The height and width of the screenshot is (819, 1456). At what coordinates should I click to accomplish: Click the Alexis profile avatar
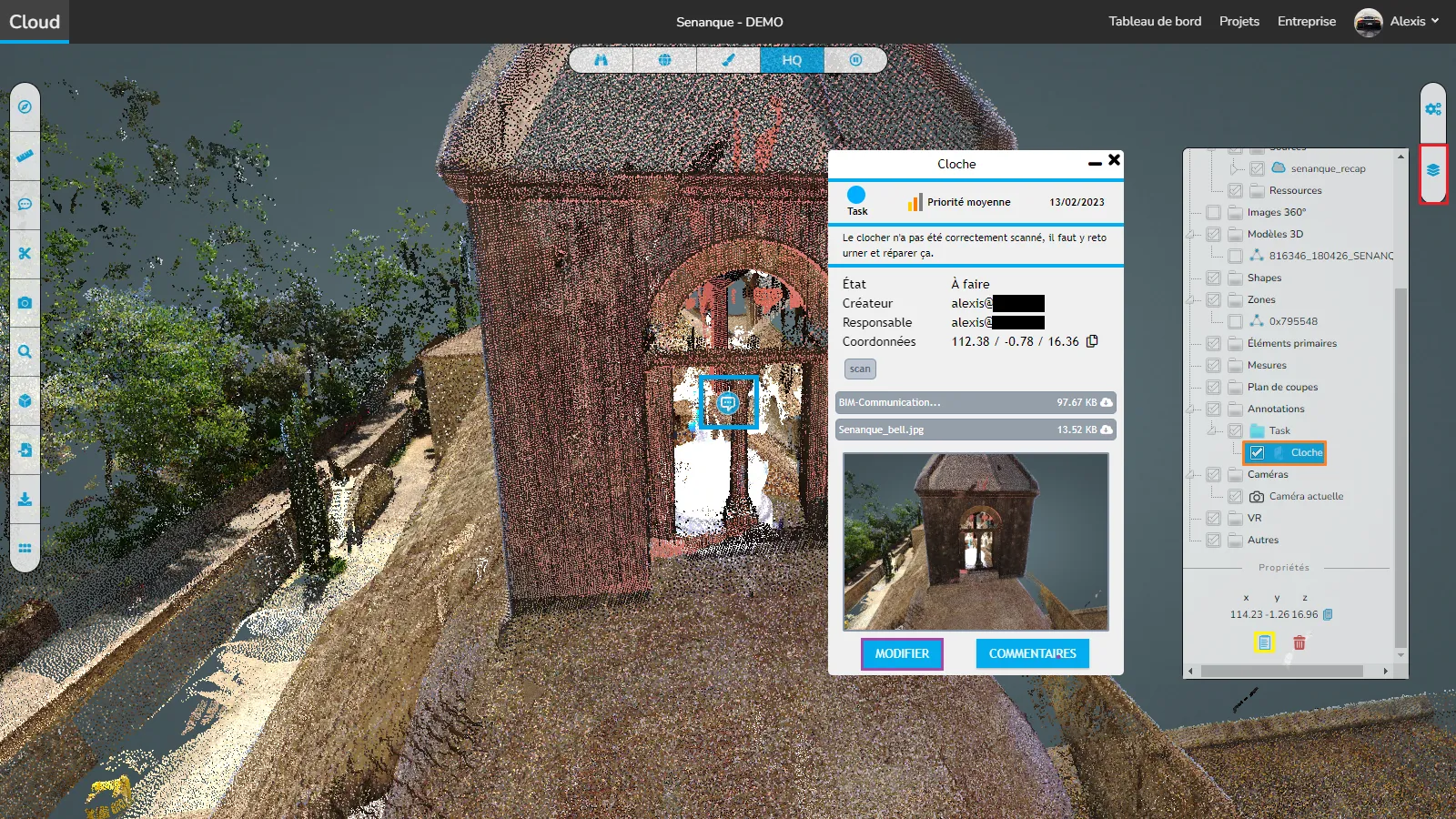1369,22
